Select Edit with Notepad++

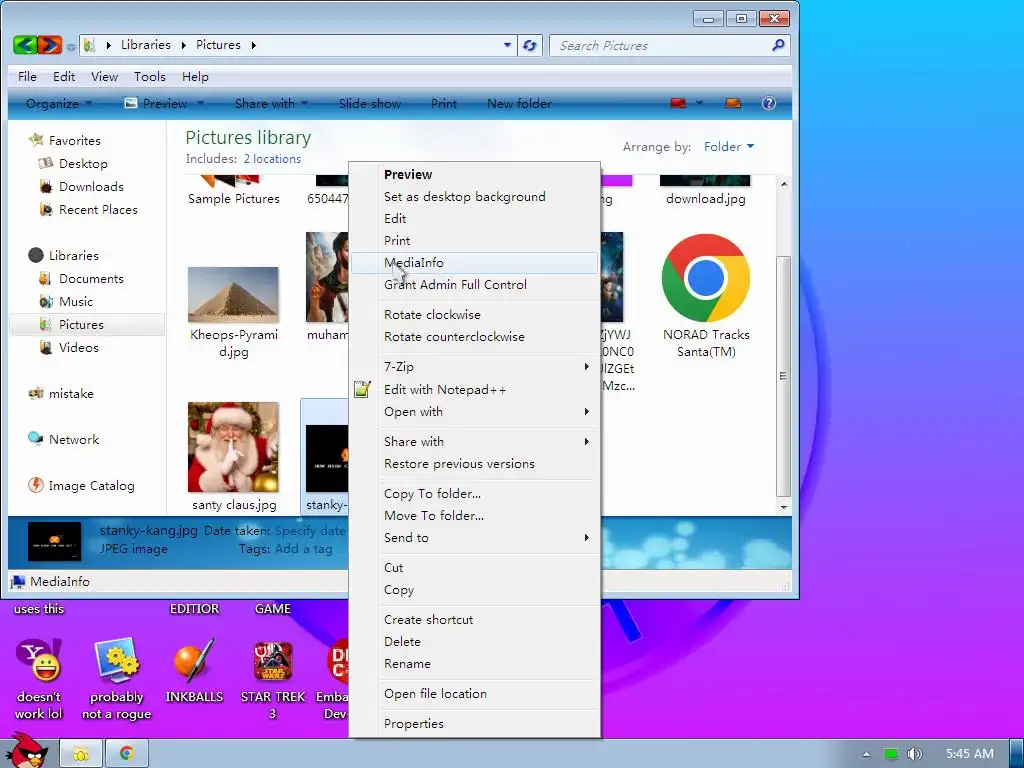[475, 390]
